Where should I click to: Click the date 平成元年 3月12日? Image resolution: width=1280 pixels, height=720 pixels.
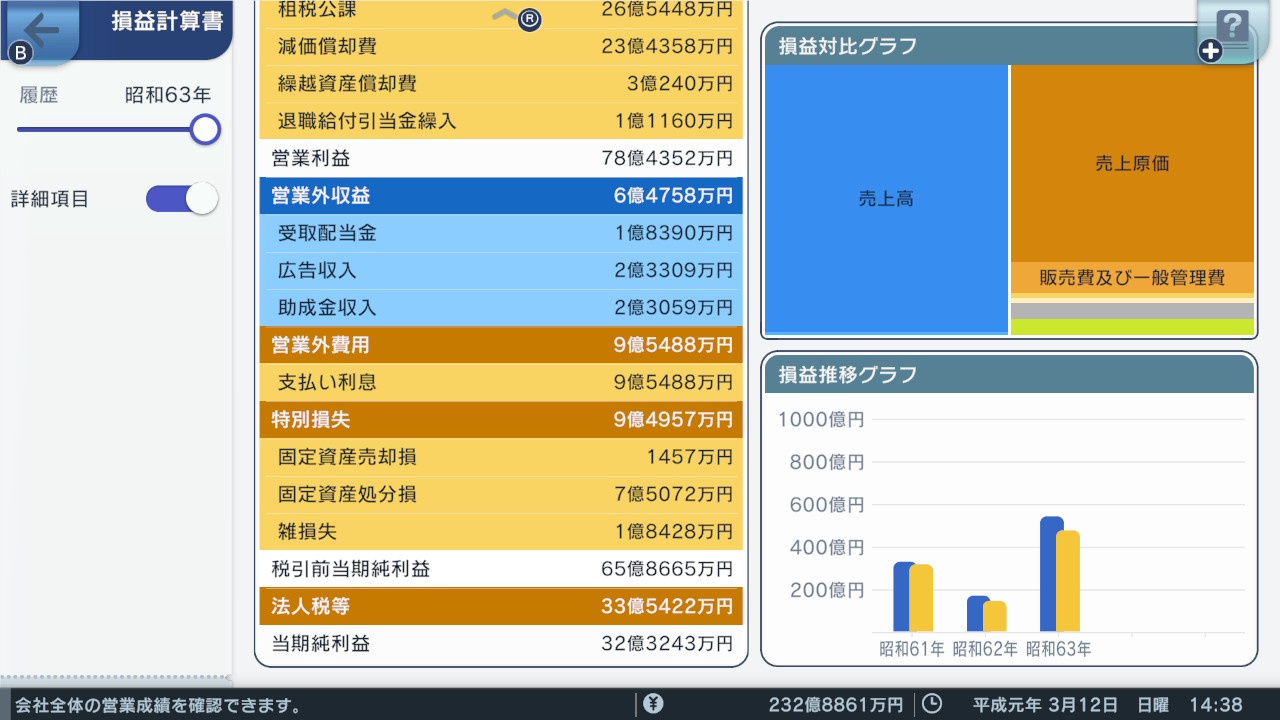(x=1045, y=704)
